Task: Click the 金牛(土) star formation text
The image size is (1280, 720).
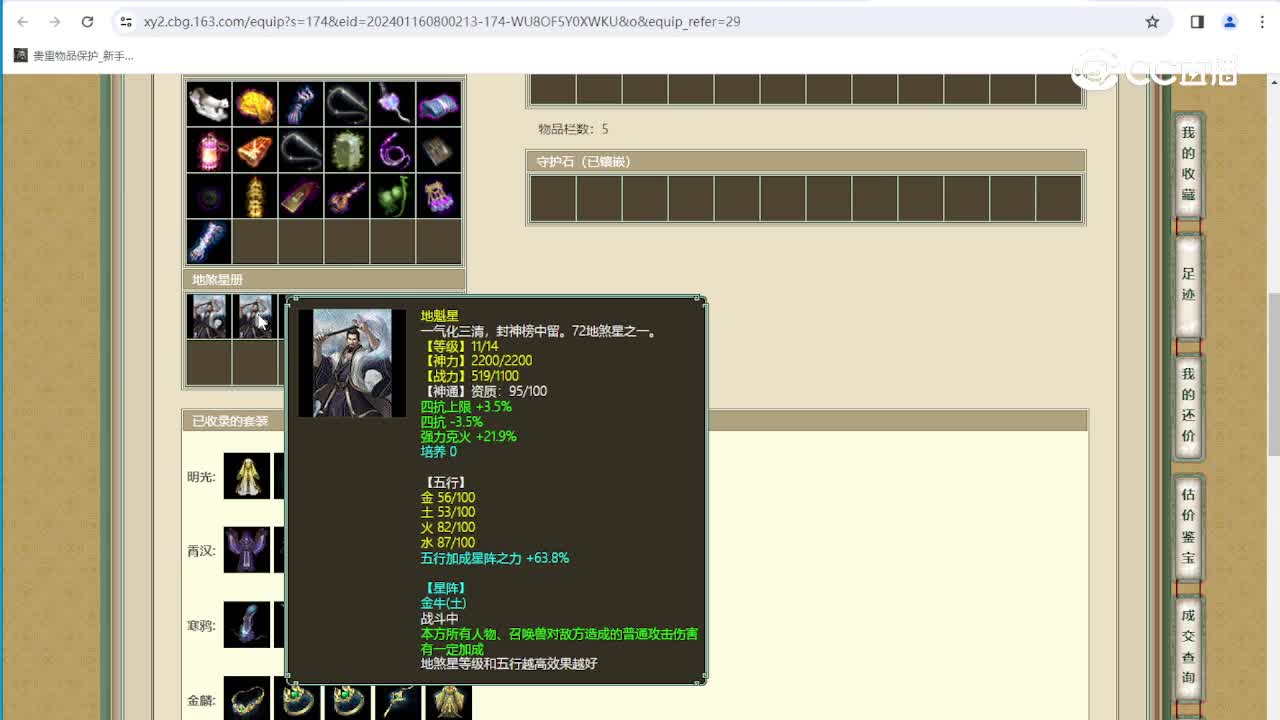Action: coord(444,603)
